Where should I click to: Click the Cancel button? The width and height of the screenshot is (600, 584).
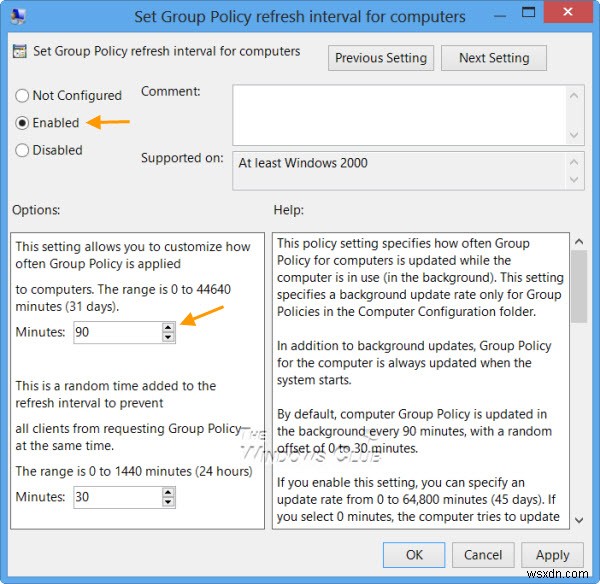483,555
